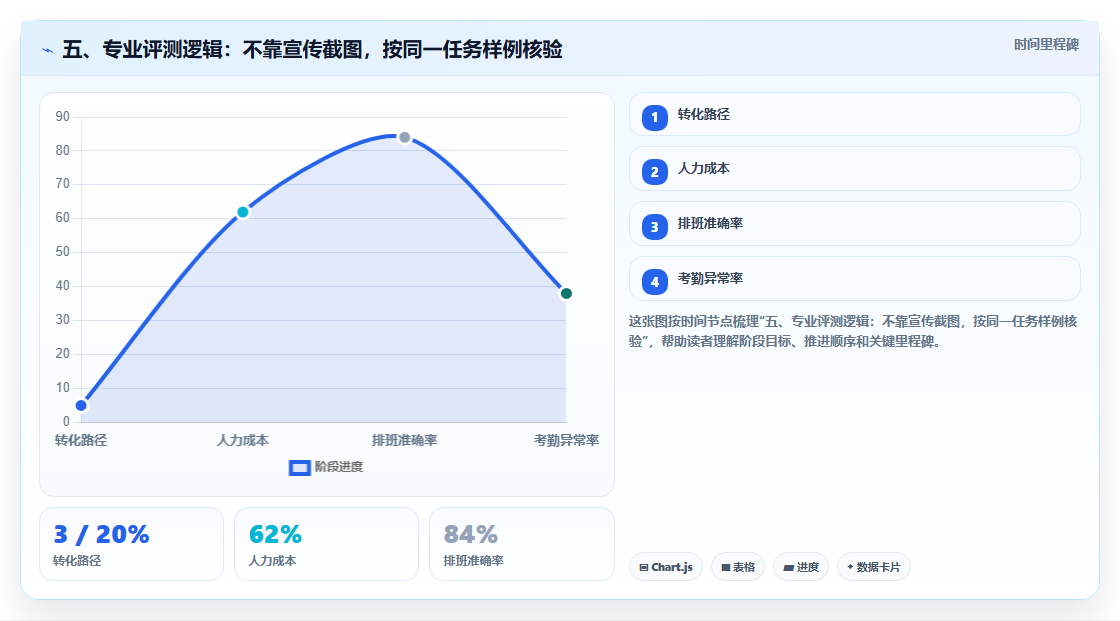Select the 考勤异常率 milestone row

pyautogui.click(x=854, y=279)
